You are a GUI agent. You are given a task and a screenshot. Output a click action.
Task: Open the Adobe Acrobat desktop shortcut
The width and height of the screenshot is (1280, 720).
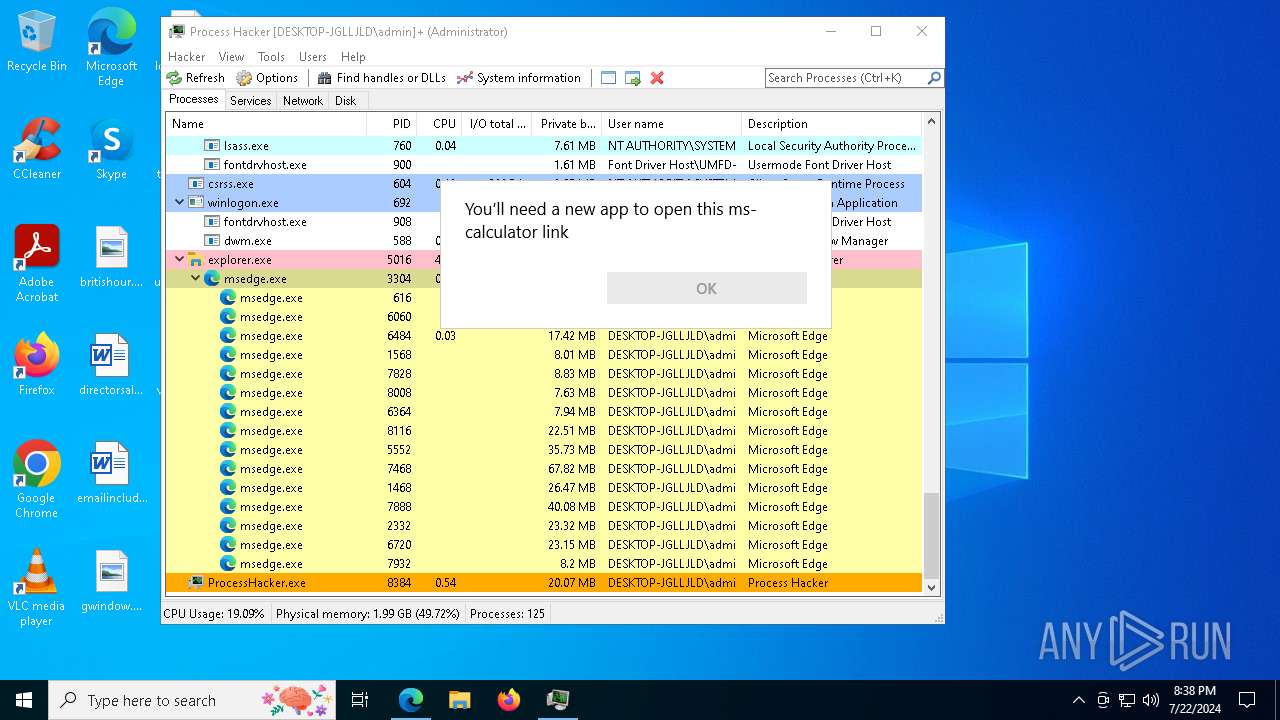pos(37,264)
